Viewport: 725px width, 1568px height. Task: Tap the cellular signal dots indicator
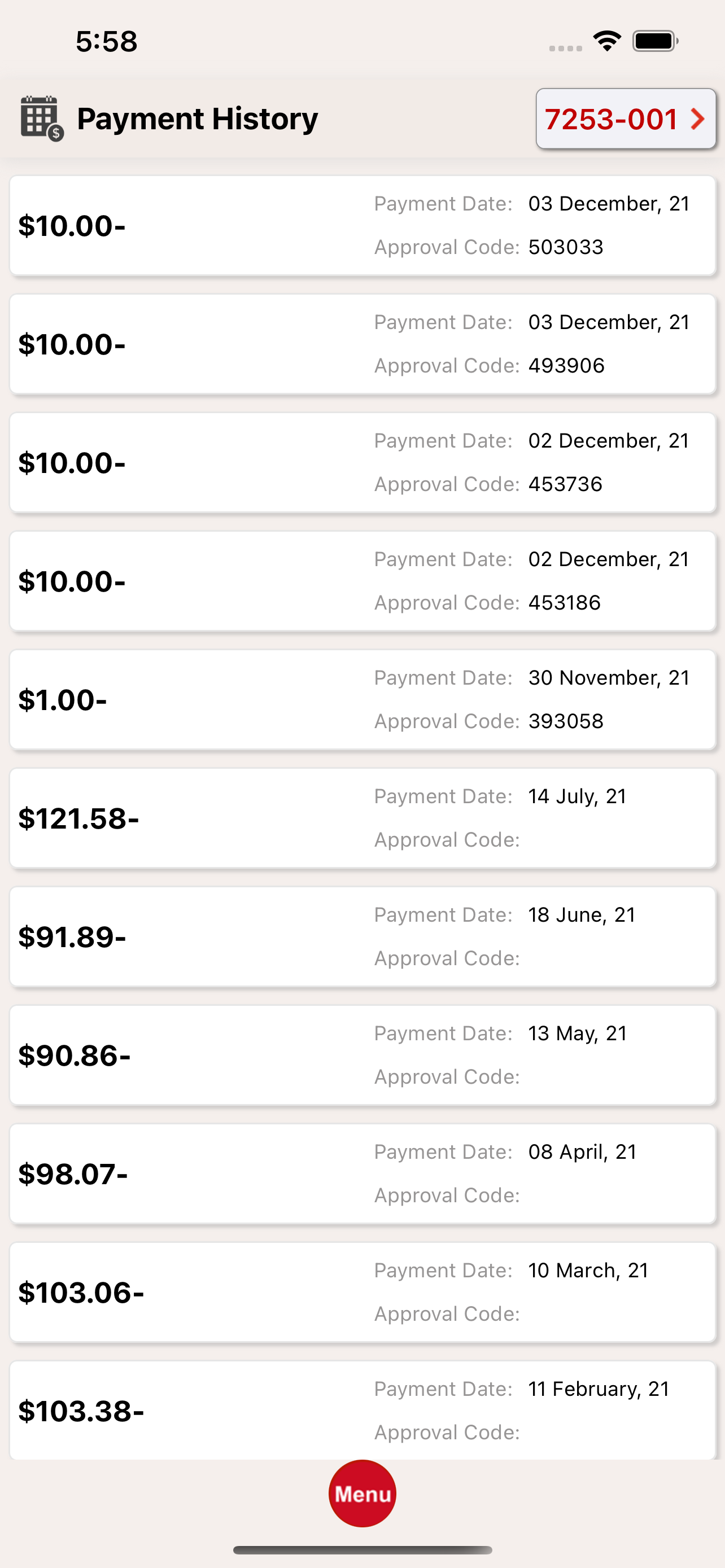point(566,48)
